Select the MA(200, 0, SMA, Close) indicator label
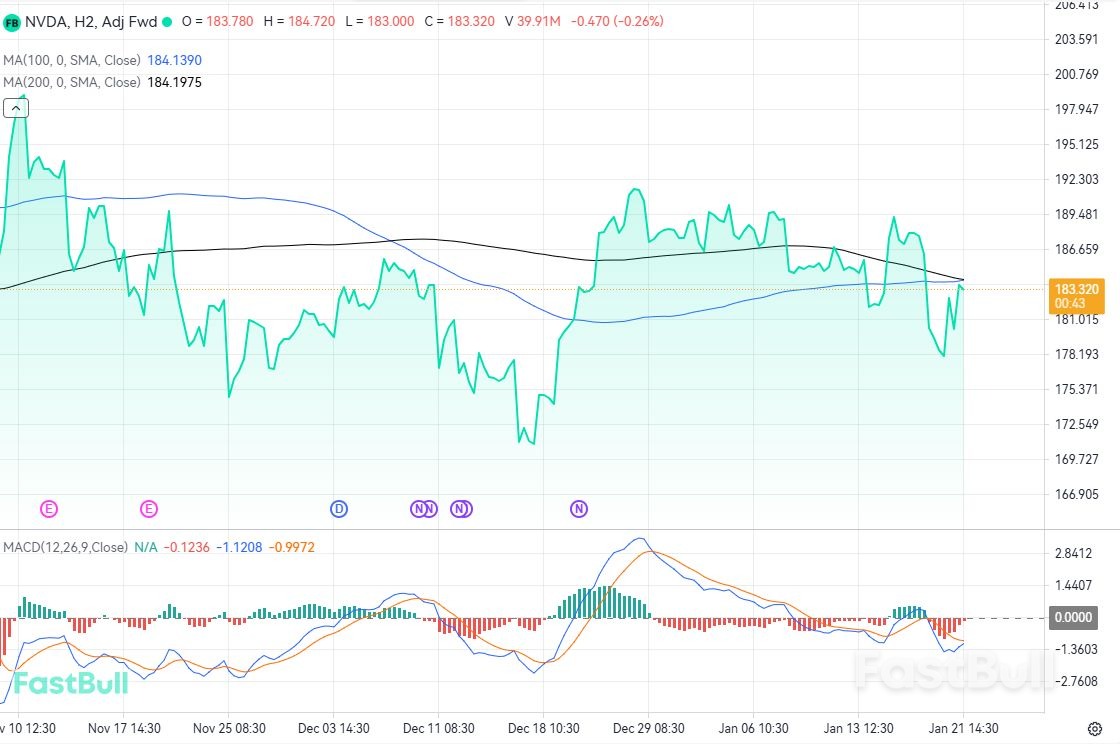 tap(72, 82)
